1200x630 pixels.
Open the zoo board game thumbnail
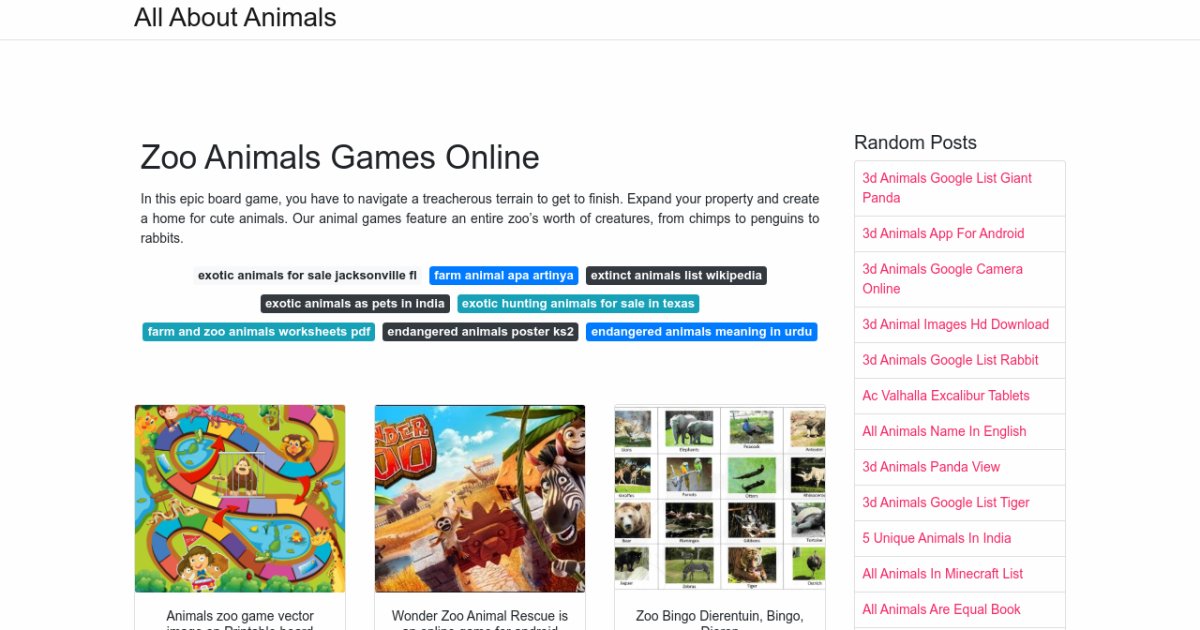pos(240,498)
